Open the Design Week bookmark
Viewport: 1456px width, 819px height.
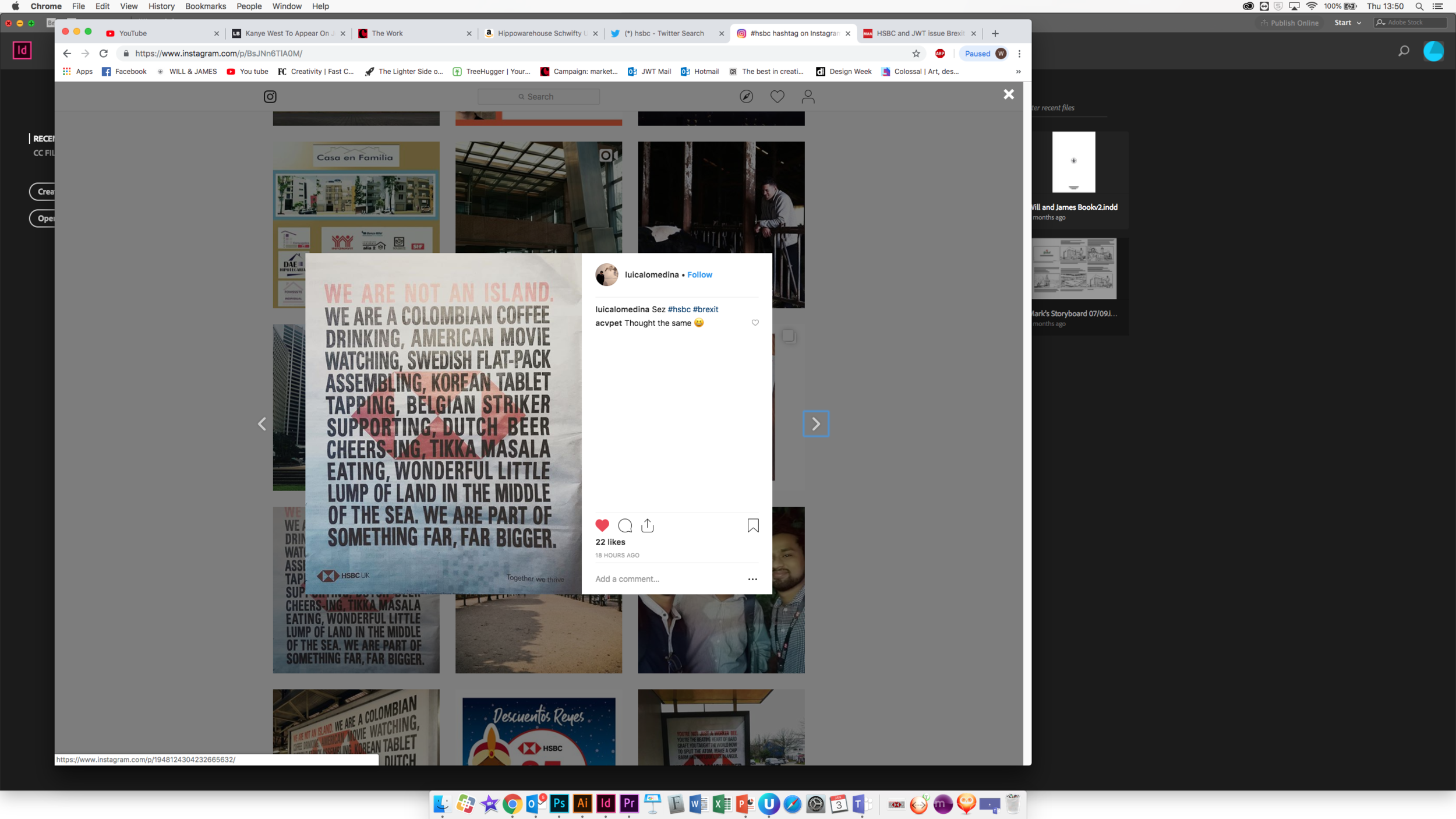click(x=843, y=72)
